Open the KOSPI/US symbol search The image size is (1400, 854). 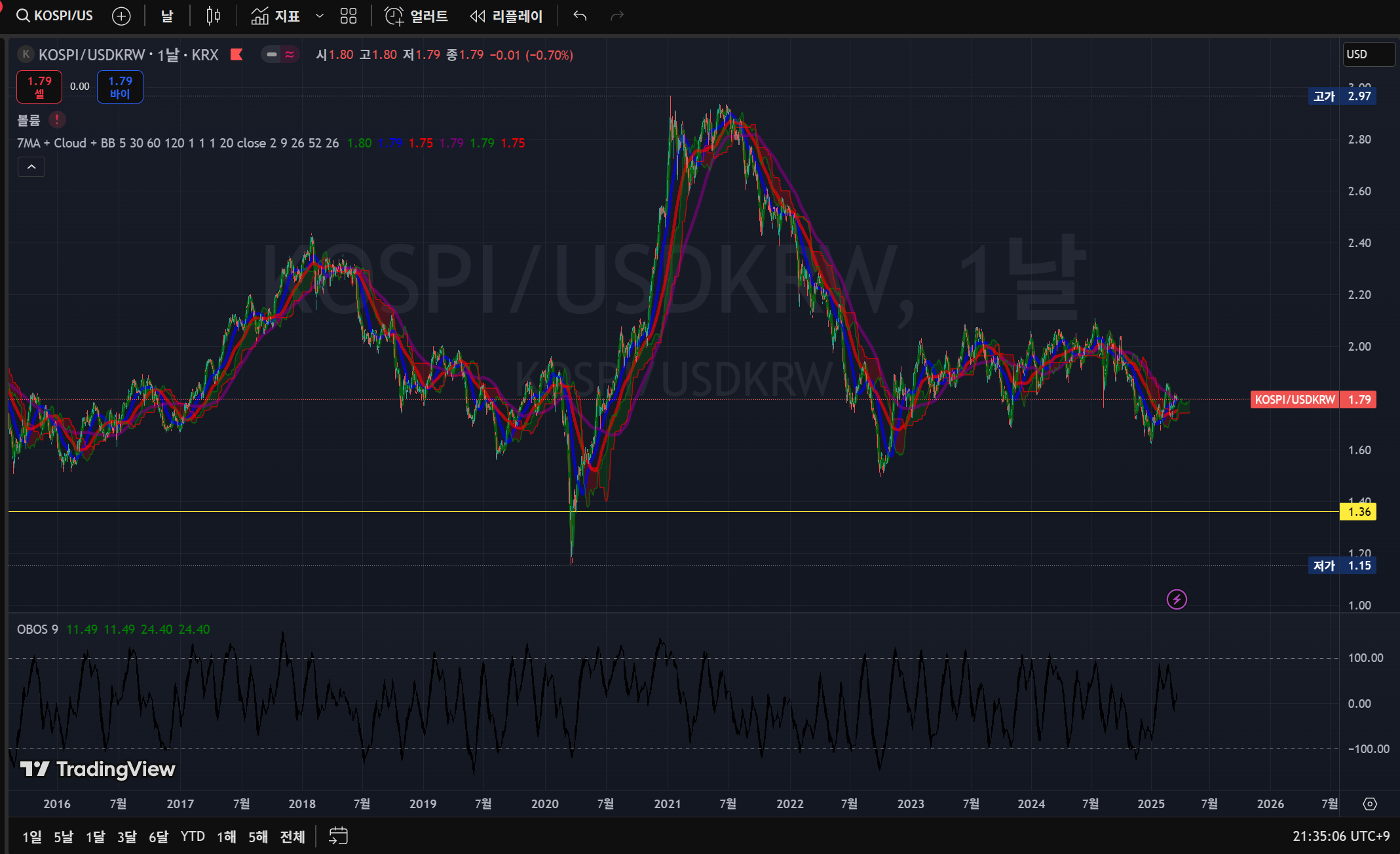(x=55, y=16)
